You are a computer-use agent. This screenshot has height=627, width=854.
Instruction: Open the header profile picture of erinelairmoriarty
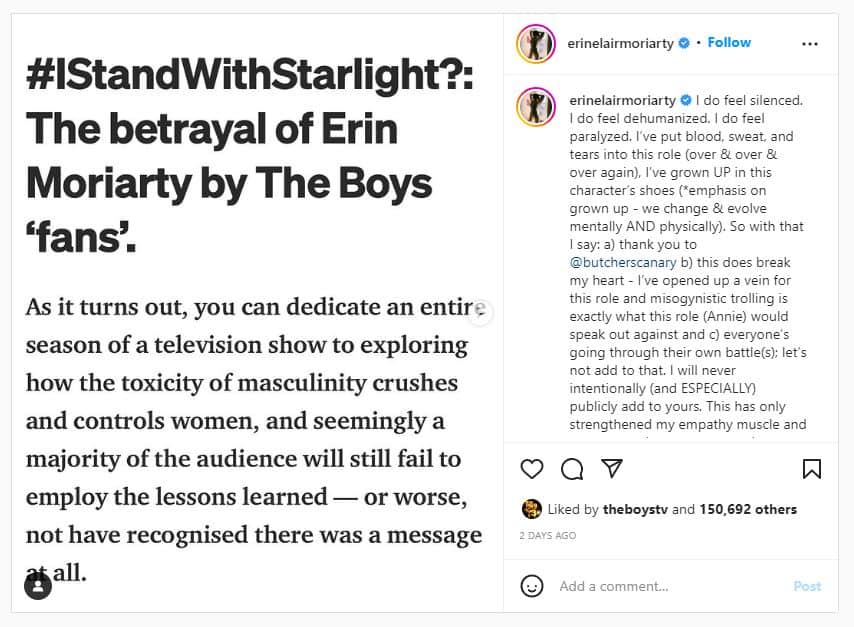point(536,44)
